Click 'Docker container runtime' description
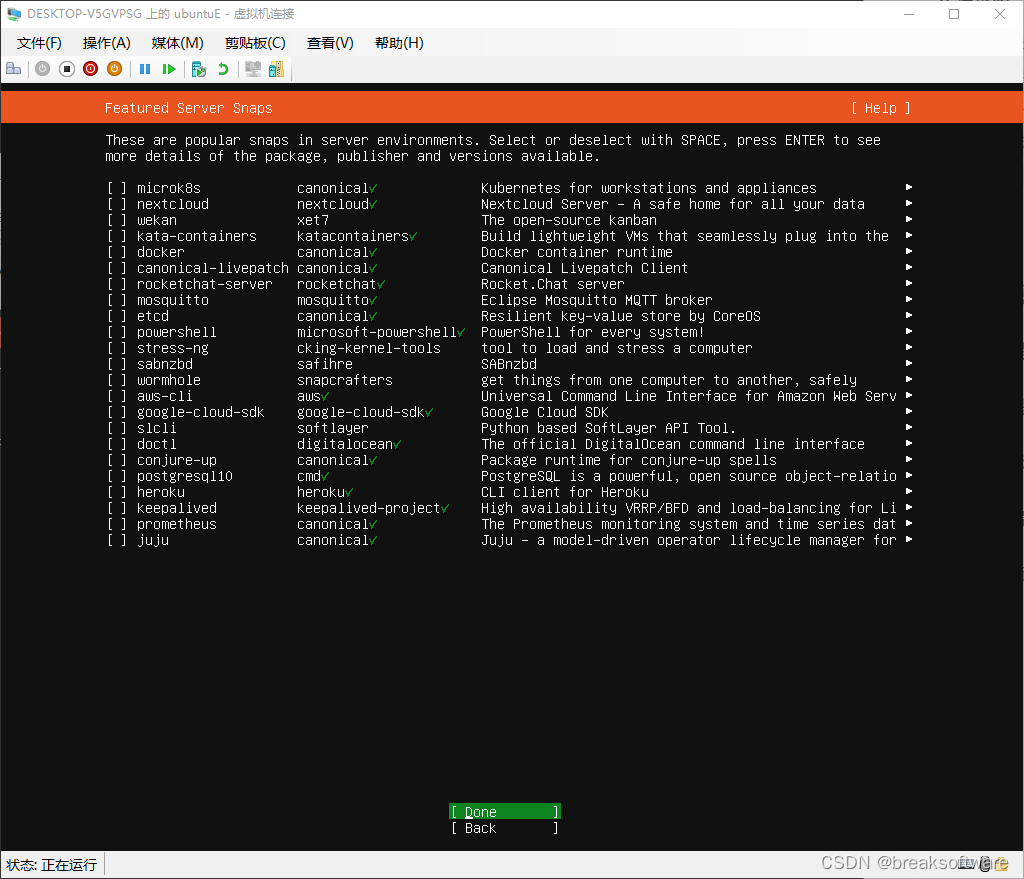This screenshot has height=879, width=1024. pyautogui.click(x=577, y=252)
